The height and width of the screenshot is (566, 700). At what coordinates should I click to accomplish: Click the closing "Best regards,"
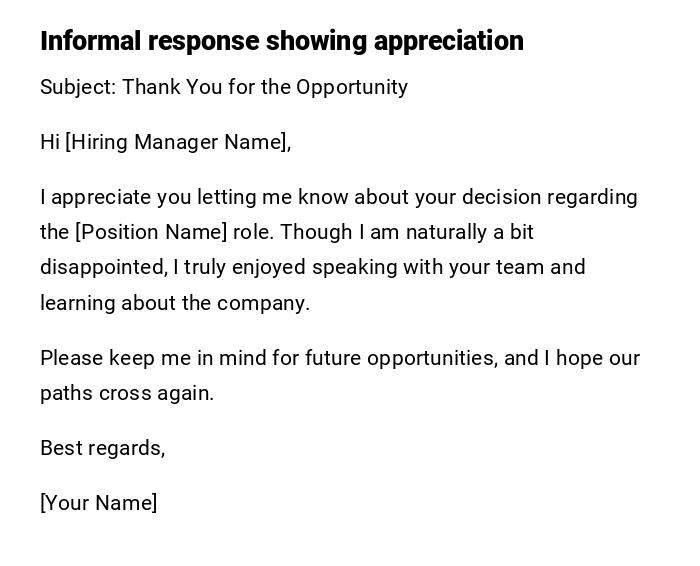(x=102, y=448)
